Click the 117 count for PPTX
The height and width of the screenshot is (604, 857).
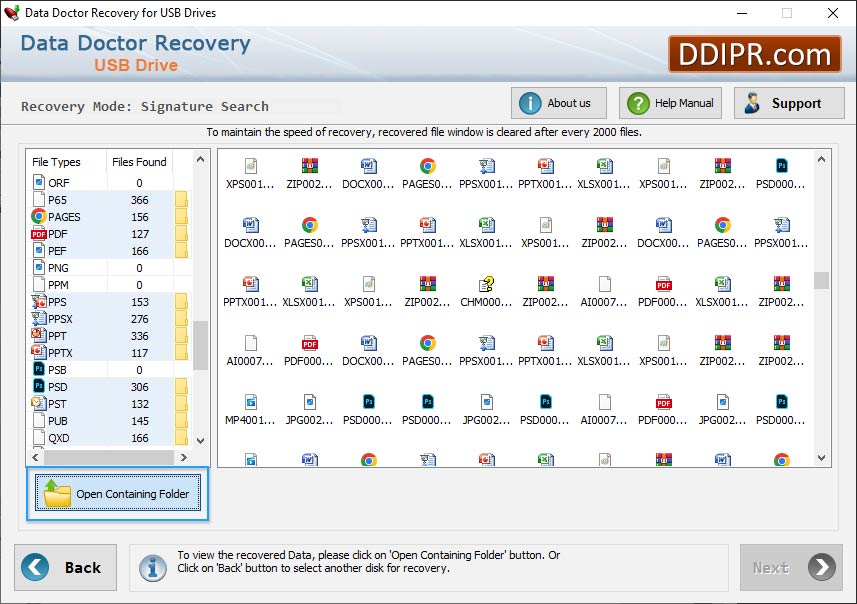[139, 353]
